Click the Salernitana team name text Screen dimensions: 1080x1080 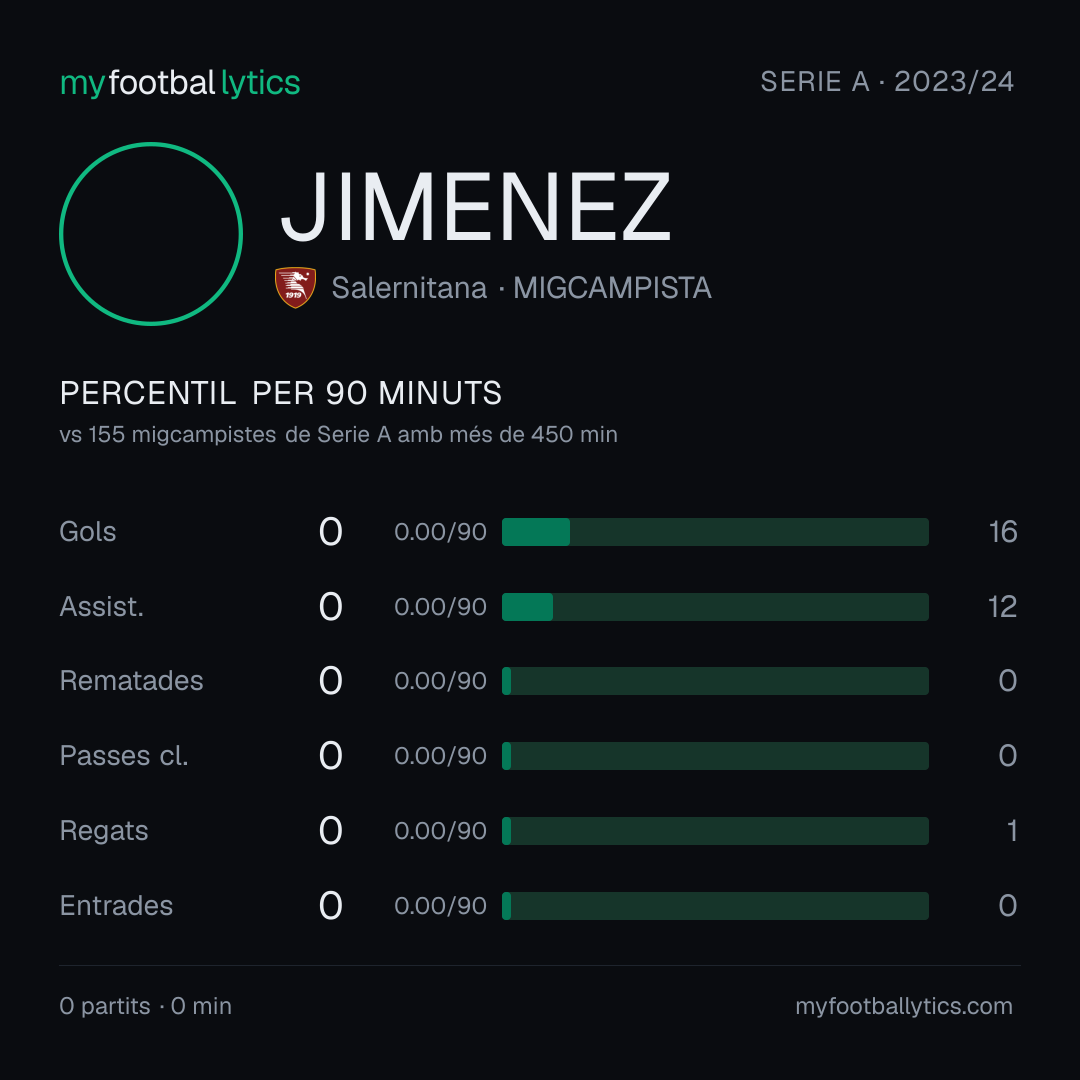tap(409, 288)
